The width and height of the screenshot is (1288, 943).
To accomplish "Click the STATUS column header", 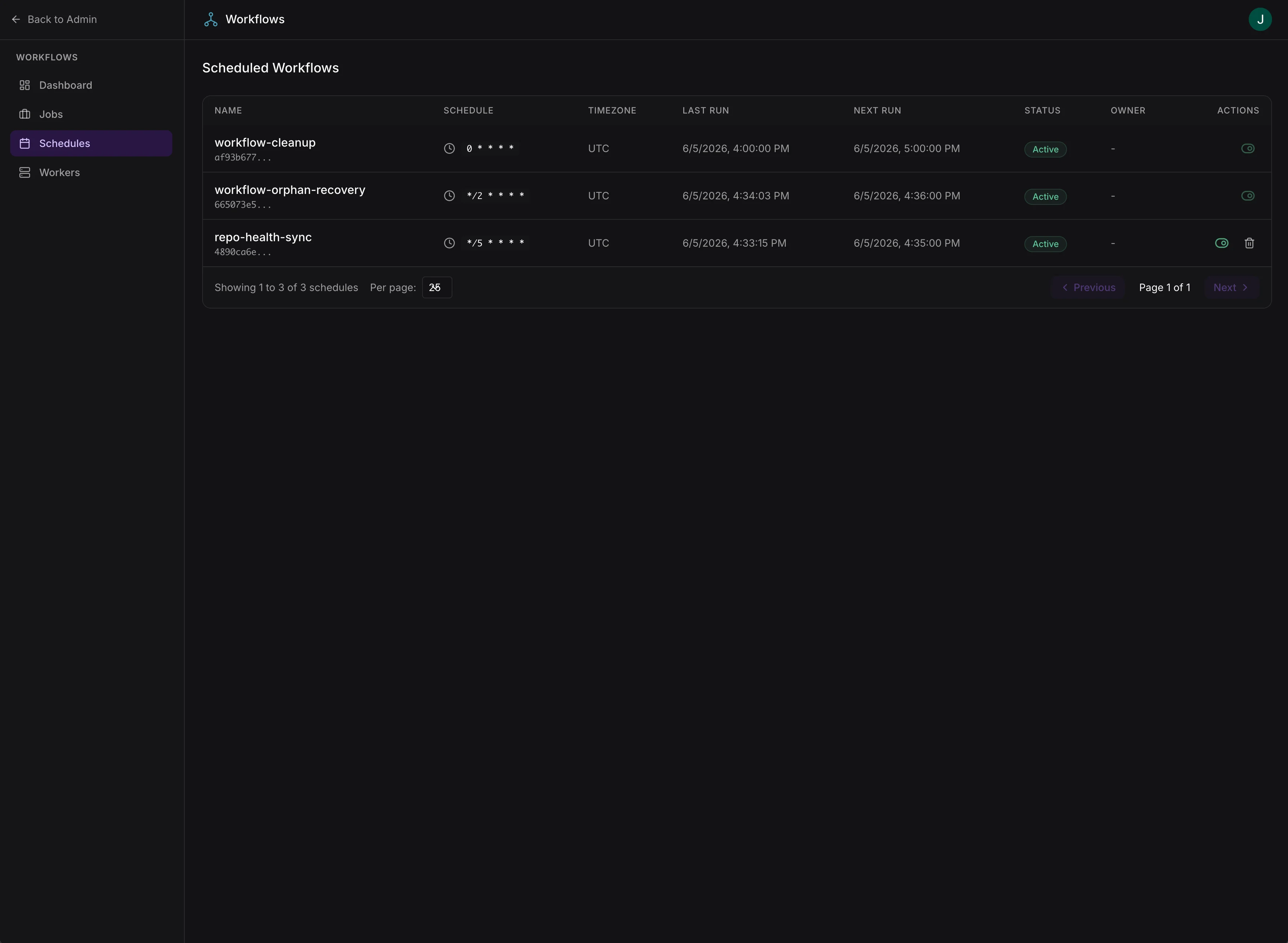I will (1042, 111).
